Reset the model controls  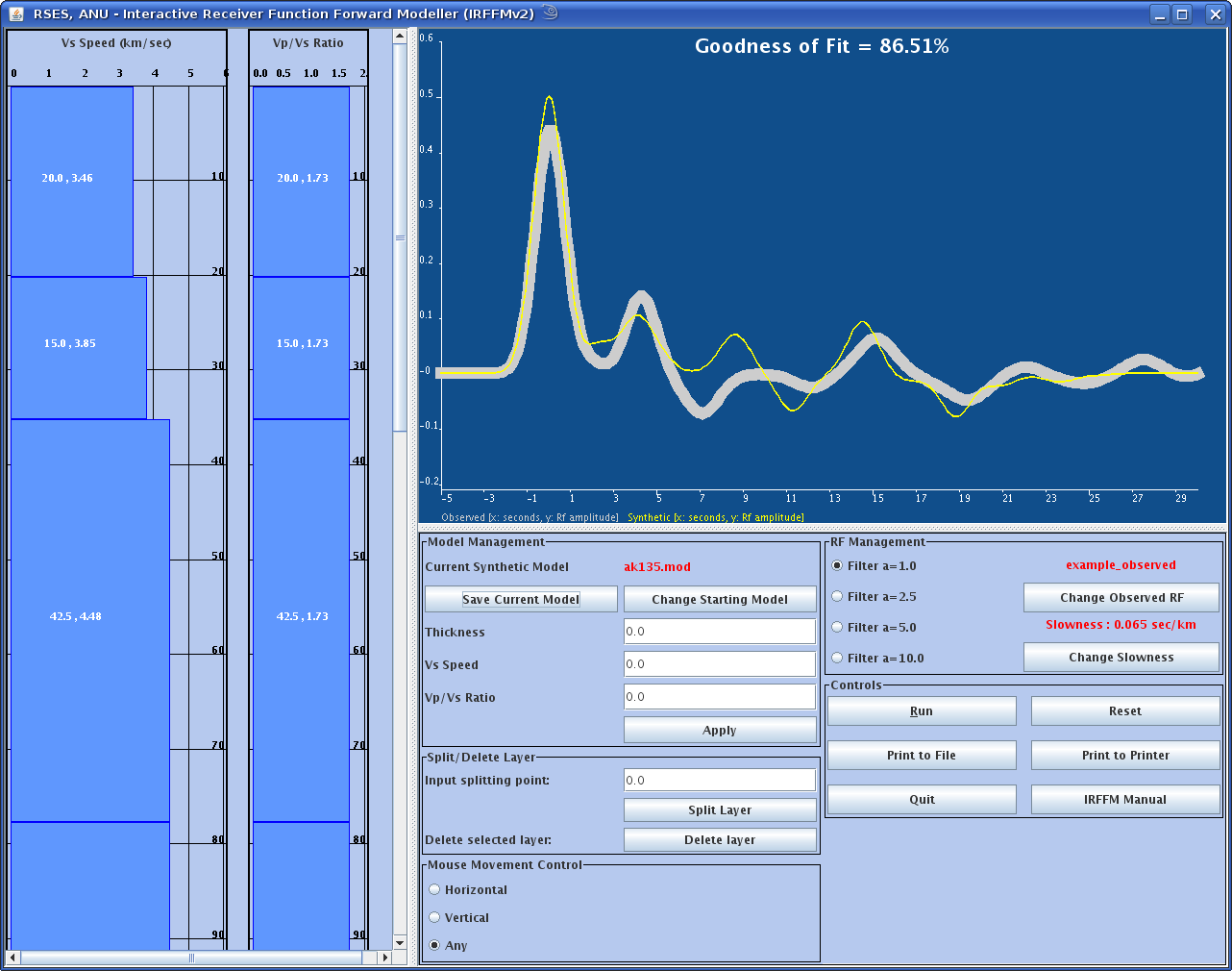click(x=1125, y=711)
